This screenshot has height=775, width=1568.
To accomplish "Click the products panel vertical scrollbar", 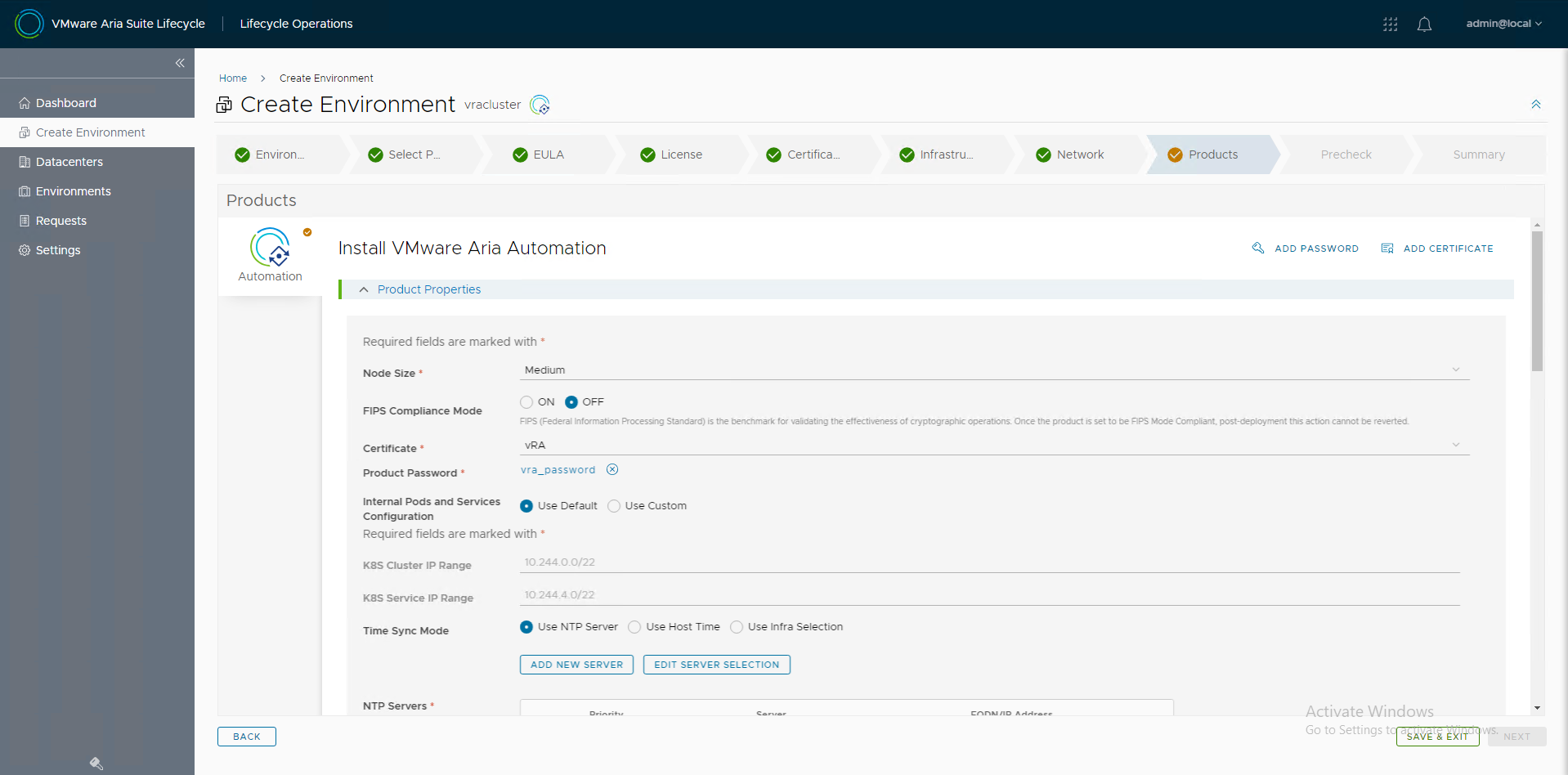I will click(1537, 302).
